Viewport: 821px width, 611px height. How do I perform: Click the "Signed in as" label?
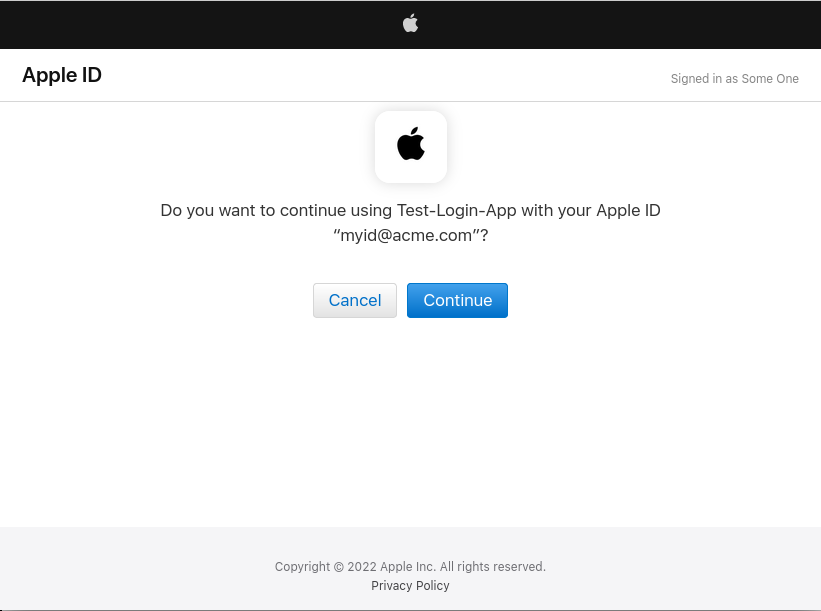[704, 79]
